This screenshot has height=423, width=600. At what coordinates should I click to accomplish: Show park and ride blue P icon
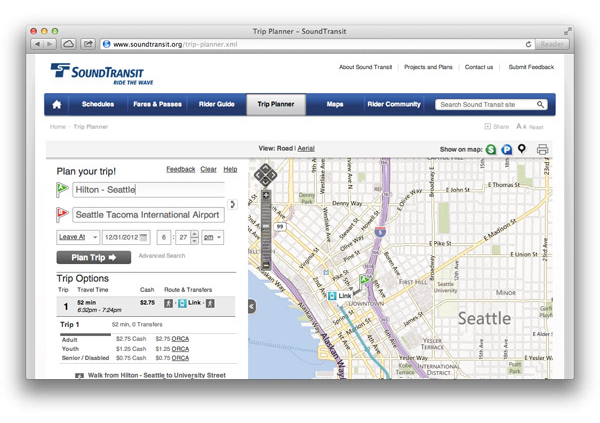click(506, 149)
